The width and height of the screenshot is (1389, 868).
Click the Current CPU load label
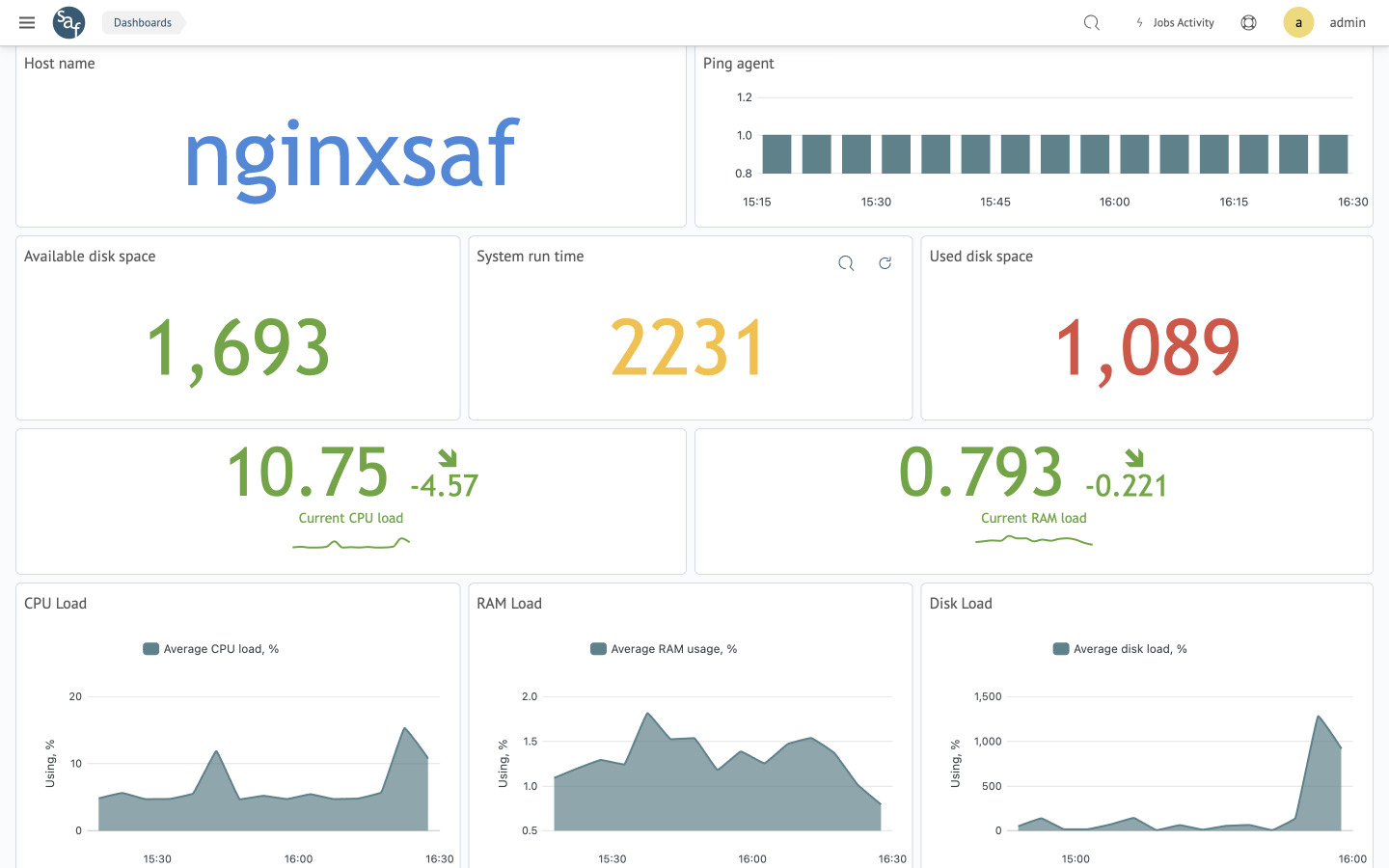pos(351,518)
